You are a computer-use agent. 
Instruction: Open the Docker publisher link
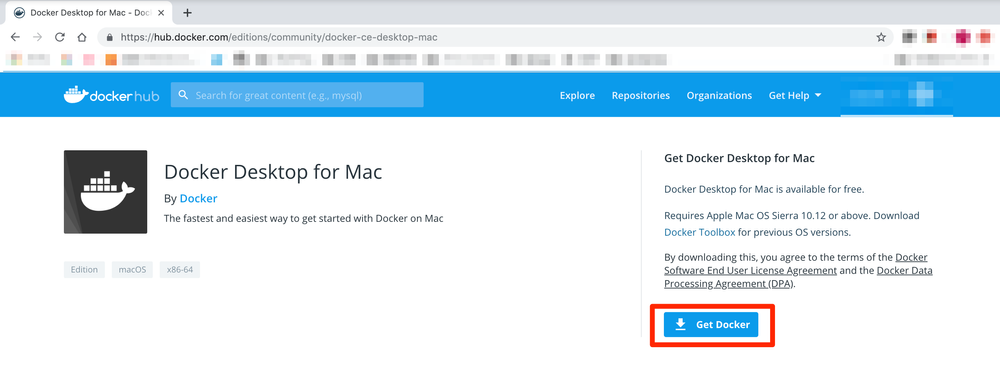[198, 198]
